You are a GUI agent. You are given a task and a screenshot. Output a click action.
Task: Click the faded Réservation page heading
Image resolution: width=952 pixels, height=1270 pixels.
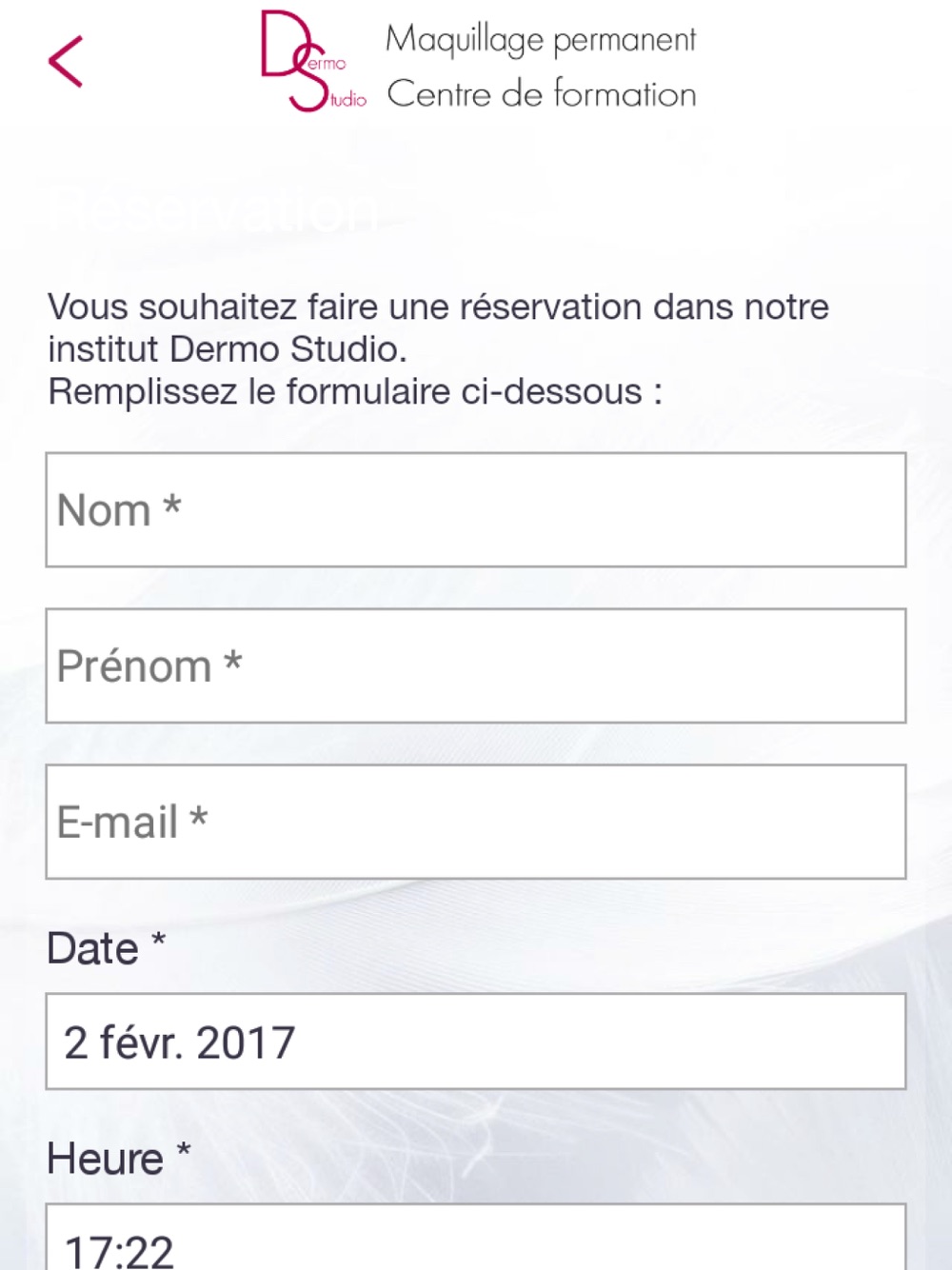[x=214, y=208]
